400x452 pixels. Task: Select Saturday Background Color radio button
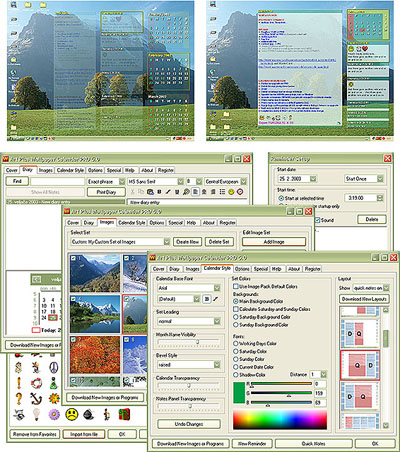point(236,317)
